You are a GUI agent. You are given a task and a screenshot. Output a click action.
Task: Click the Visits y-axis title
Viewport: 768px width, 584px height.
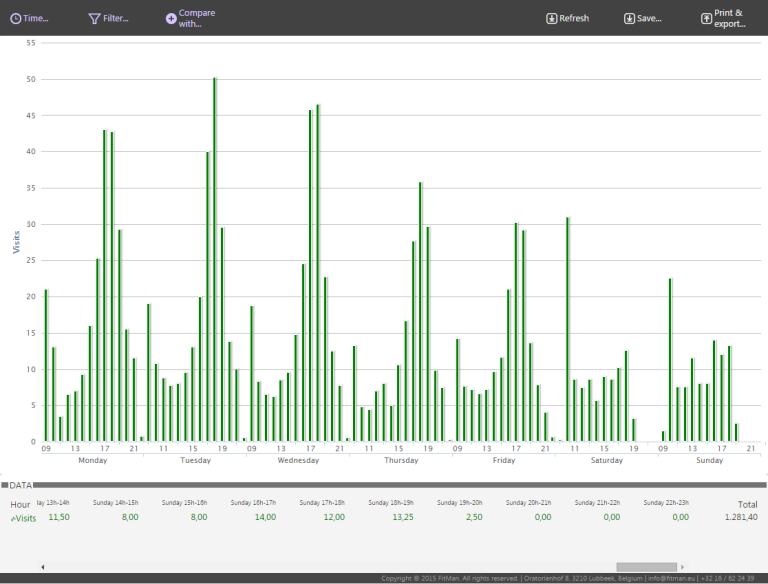click(16, 242)
